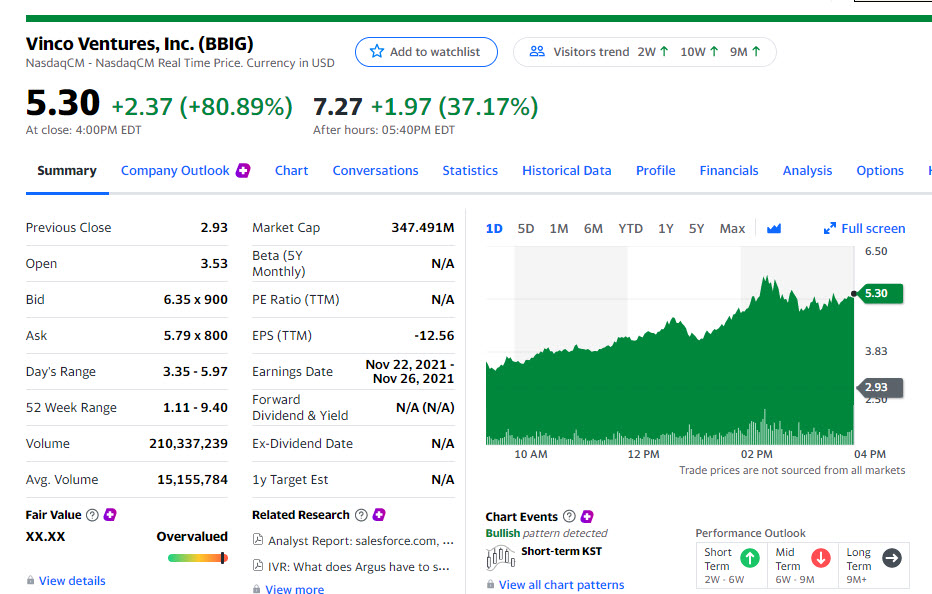
Task: Select the Max chart range
Action: (x=732, y=228)
